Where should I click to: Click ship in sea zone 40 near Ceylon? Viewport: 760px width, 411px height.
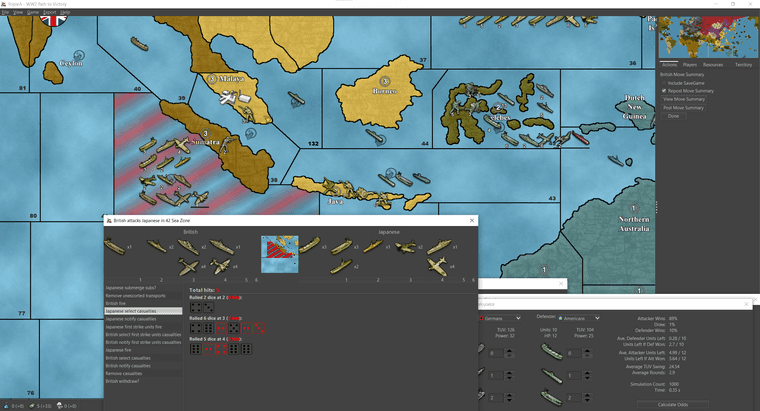pos(139,44)
